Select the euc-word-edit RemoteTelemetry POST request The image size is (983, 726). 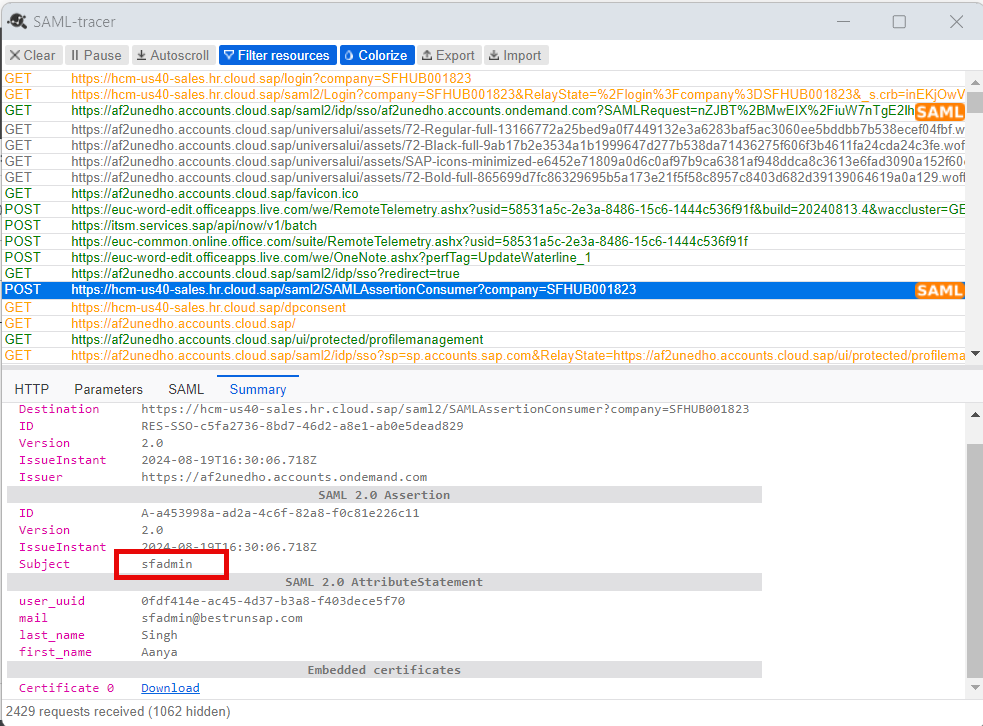(484, 209)
